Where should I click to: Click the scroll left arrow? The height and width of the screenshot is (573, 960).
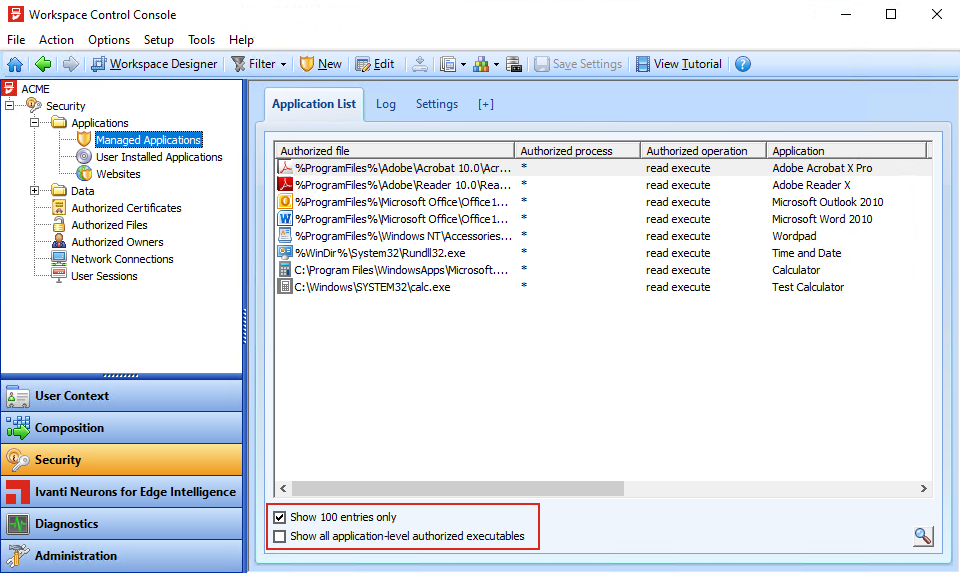(x=283, y=488)
